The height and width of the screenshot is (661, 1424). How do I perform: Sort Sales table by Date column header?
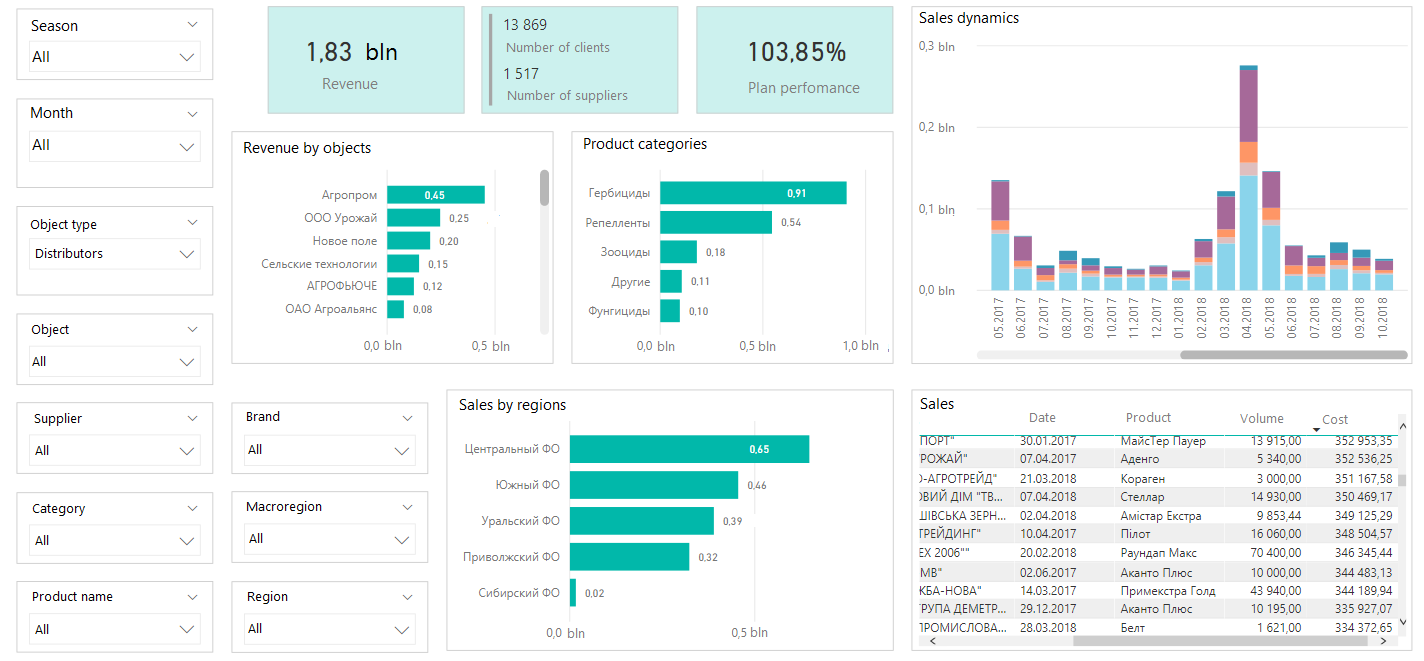(1042, 418)
